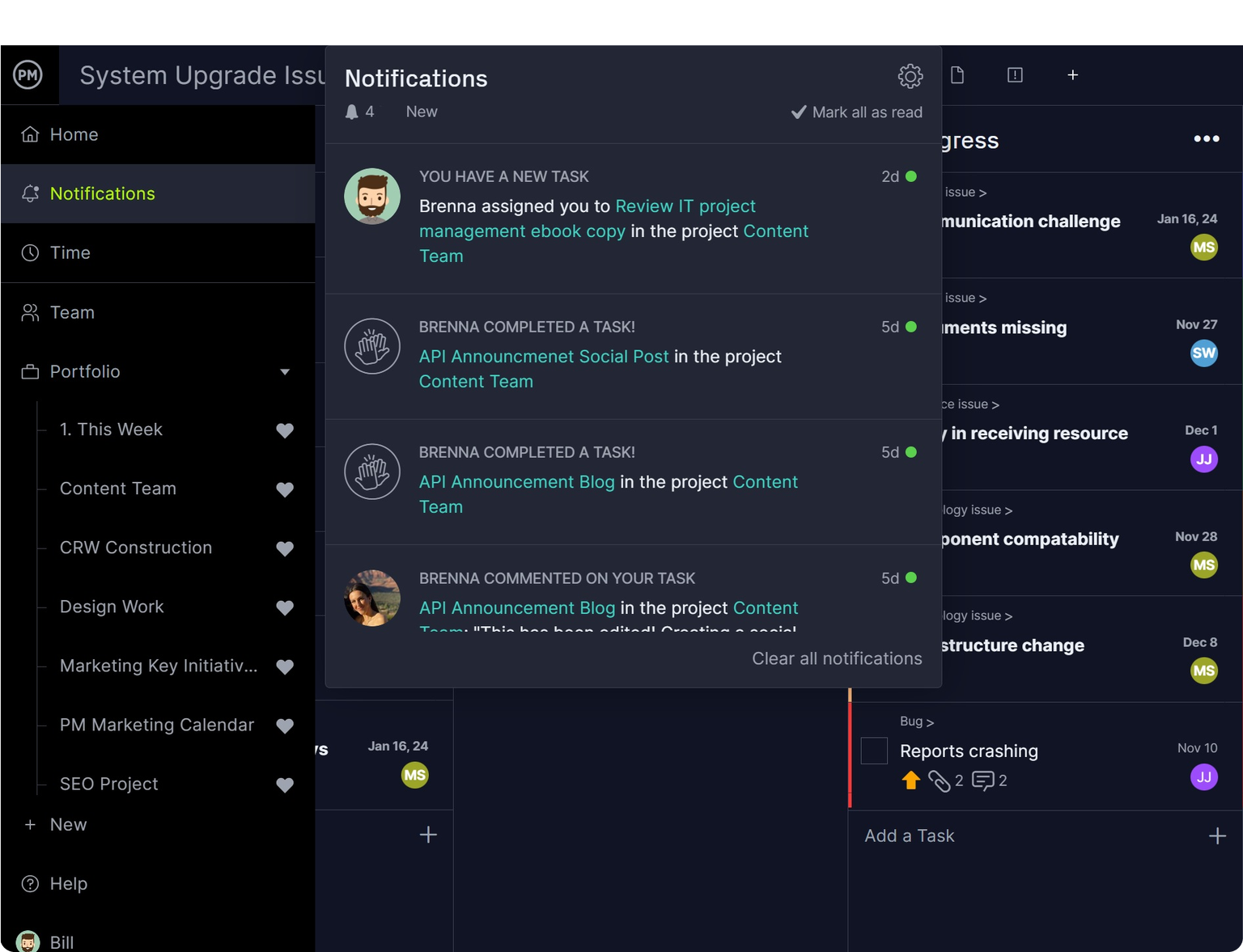Viewport: 1243px width, 952px height.
Task: Select Notifications in the sidebar
Action: (158, 193)
